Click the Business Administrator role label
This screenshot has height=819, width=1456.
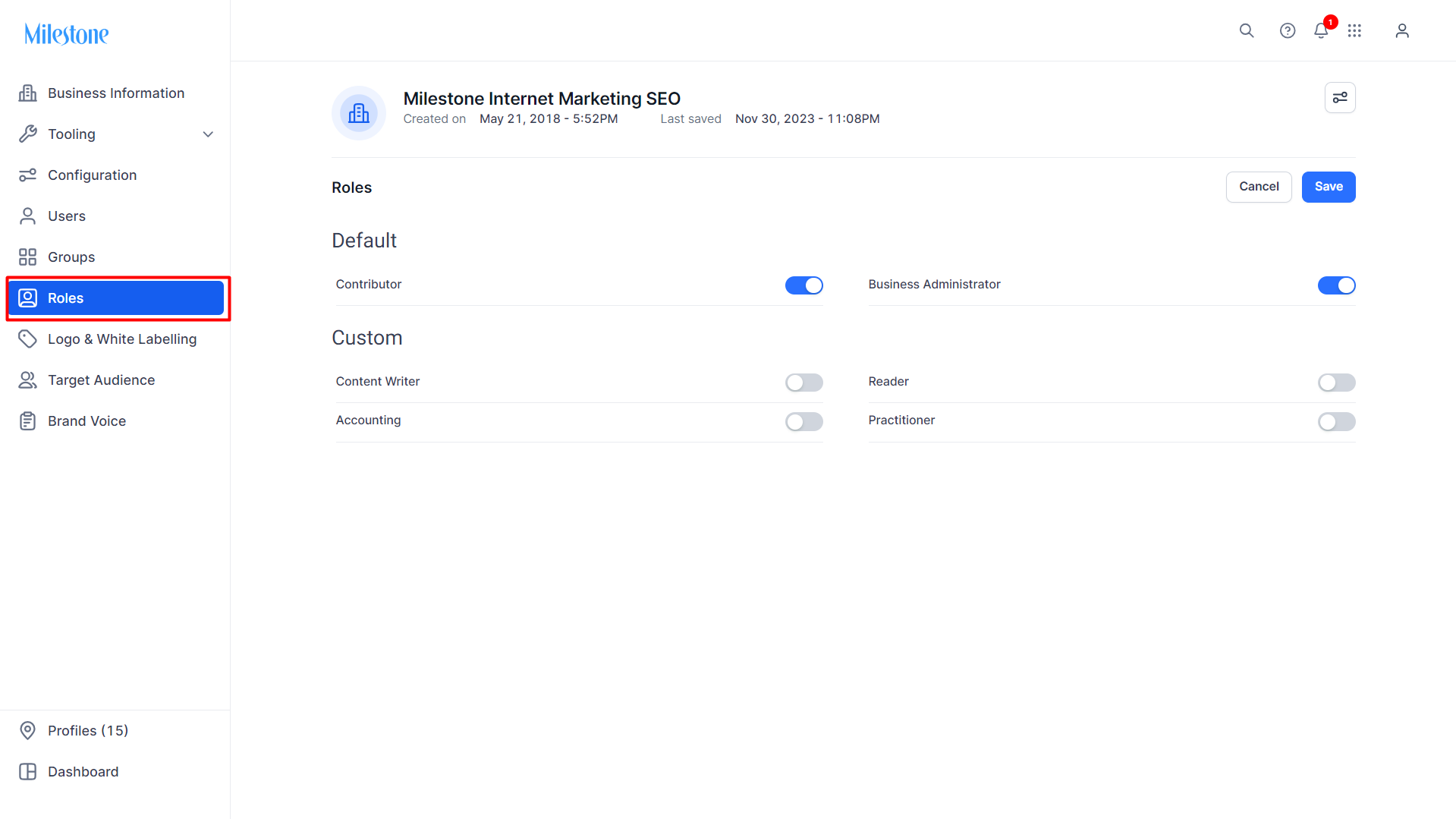[x=934, y=285]
